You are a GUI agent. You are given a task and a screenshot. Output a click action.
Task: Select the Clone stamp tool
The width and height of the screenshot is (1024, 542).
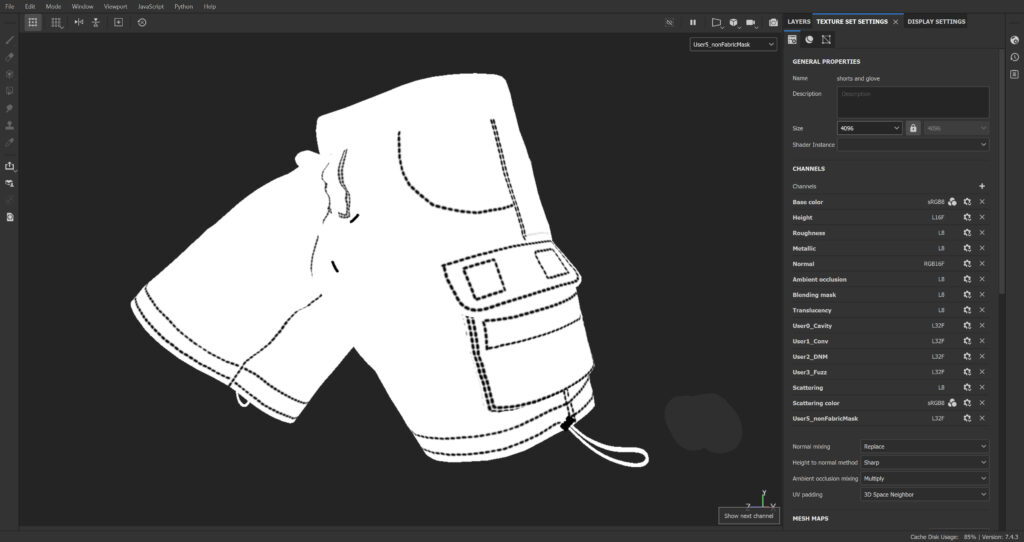[x=10, y=125]
